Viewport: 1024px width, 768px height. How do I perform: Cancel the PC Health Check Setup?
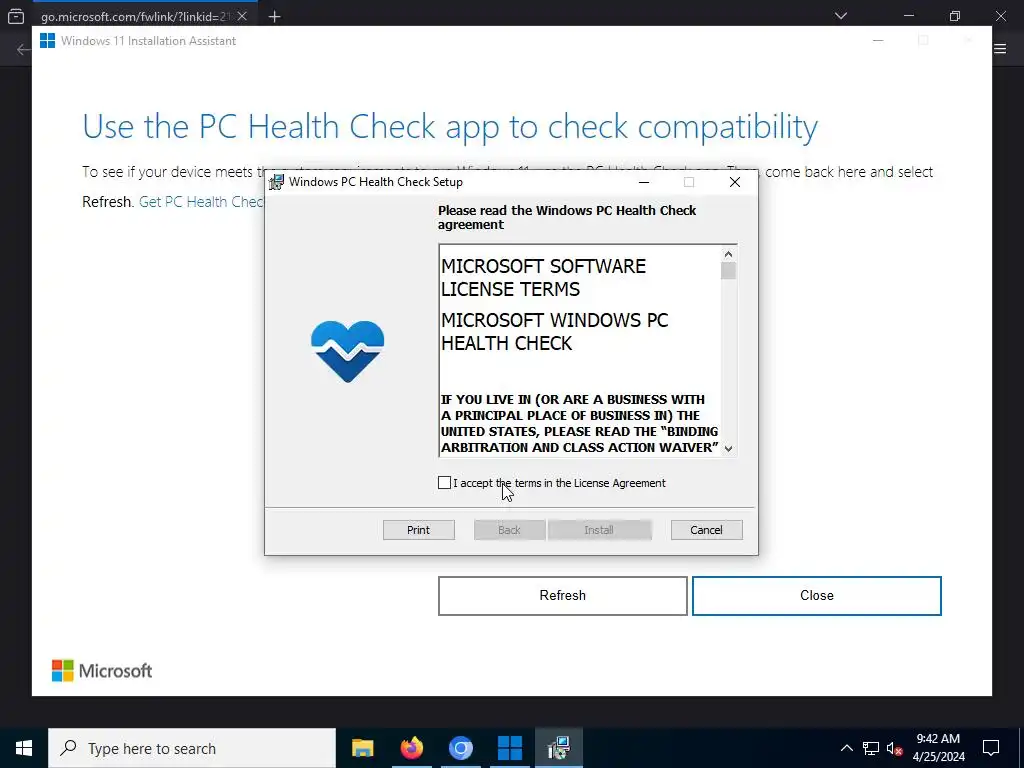pos(707,530)
